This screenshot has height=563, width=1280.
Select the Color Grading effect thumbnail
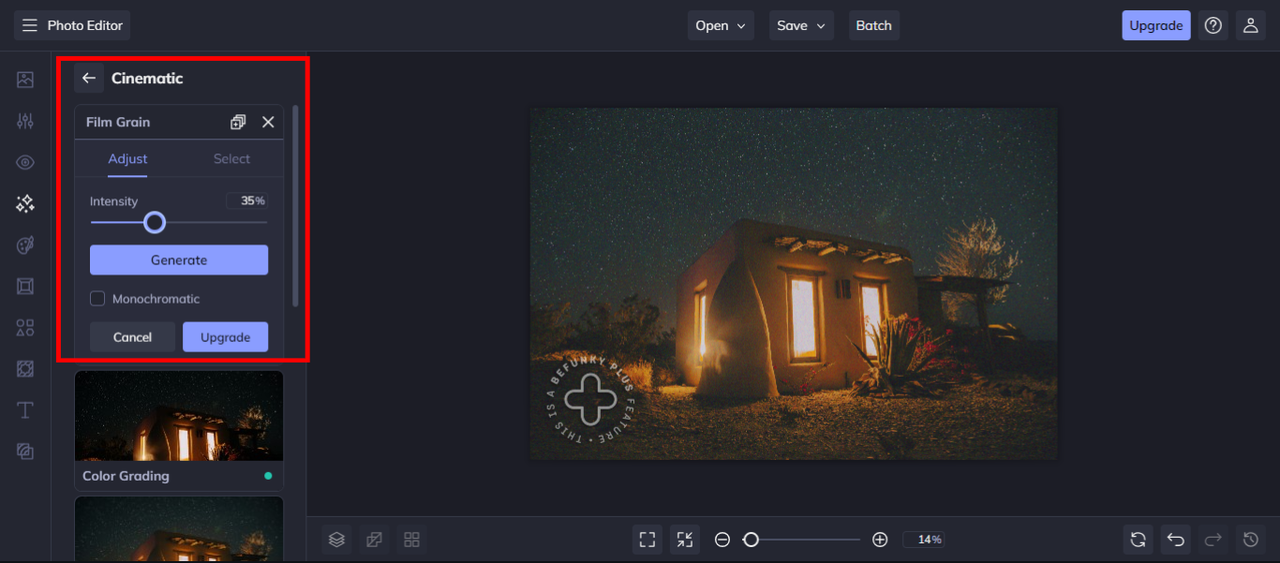(179, 429)
